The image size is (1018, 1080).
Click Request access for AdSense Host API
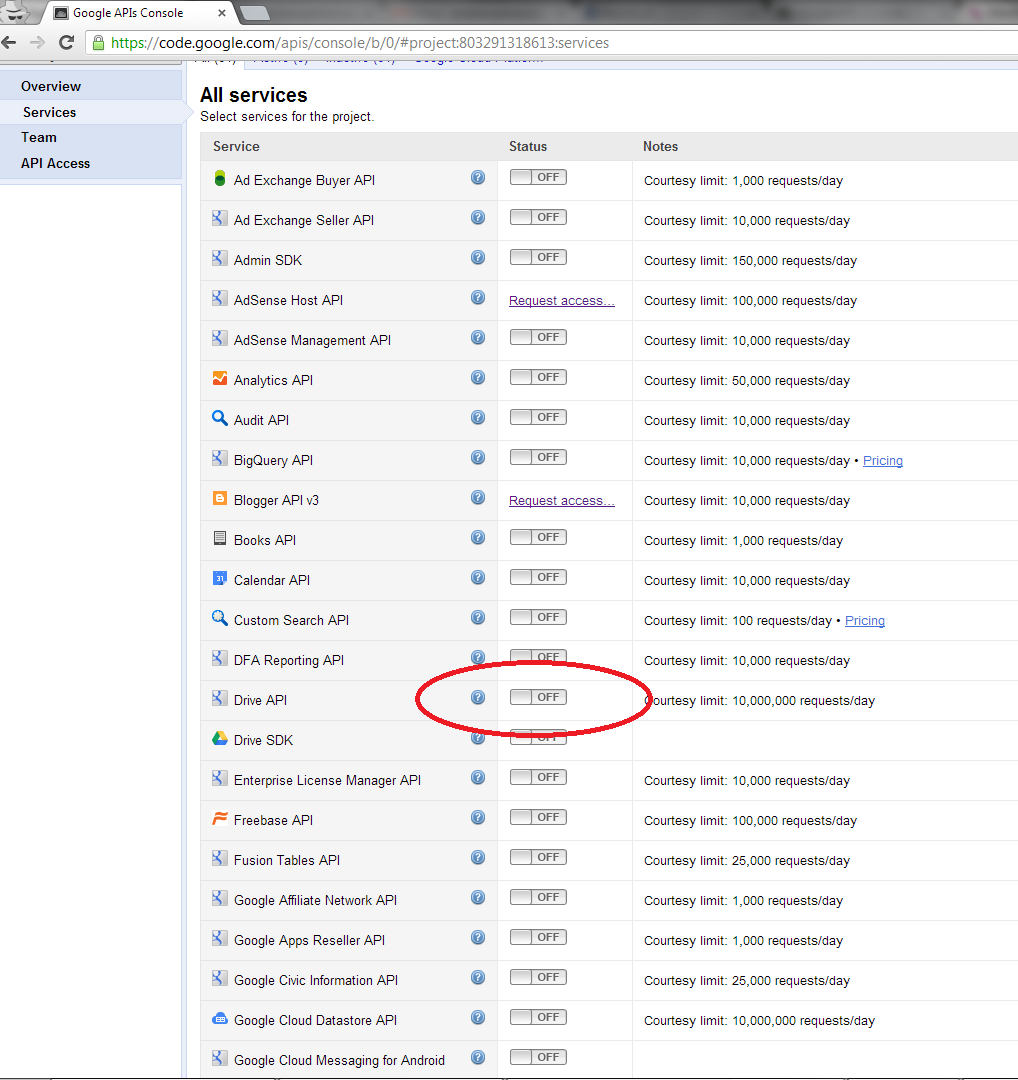pos(560,300)
